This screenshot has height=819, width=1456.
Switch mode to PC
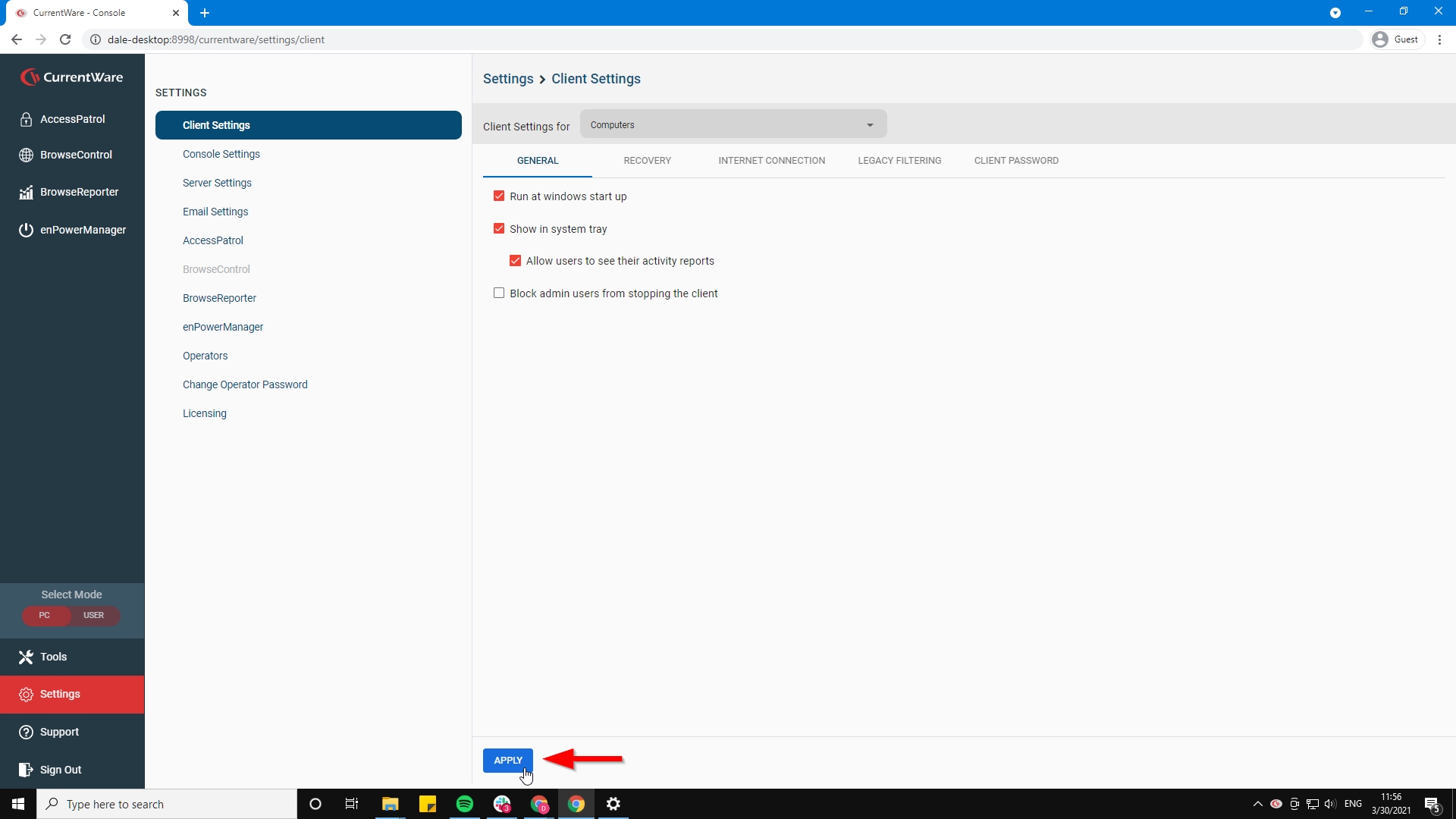pos(45,616)
